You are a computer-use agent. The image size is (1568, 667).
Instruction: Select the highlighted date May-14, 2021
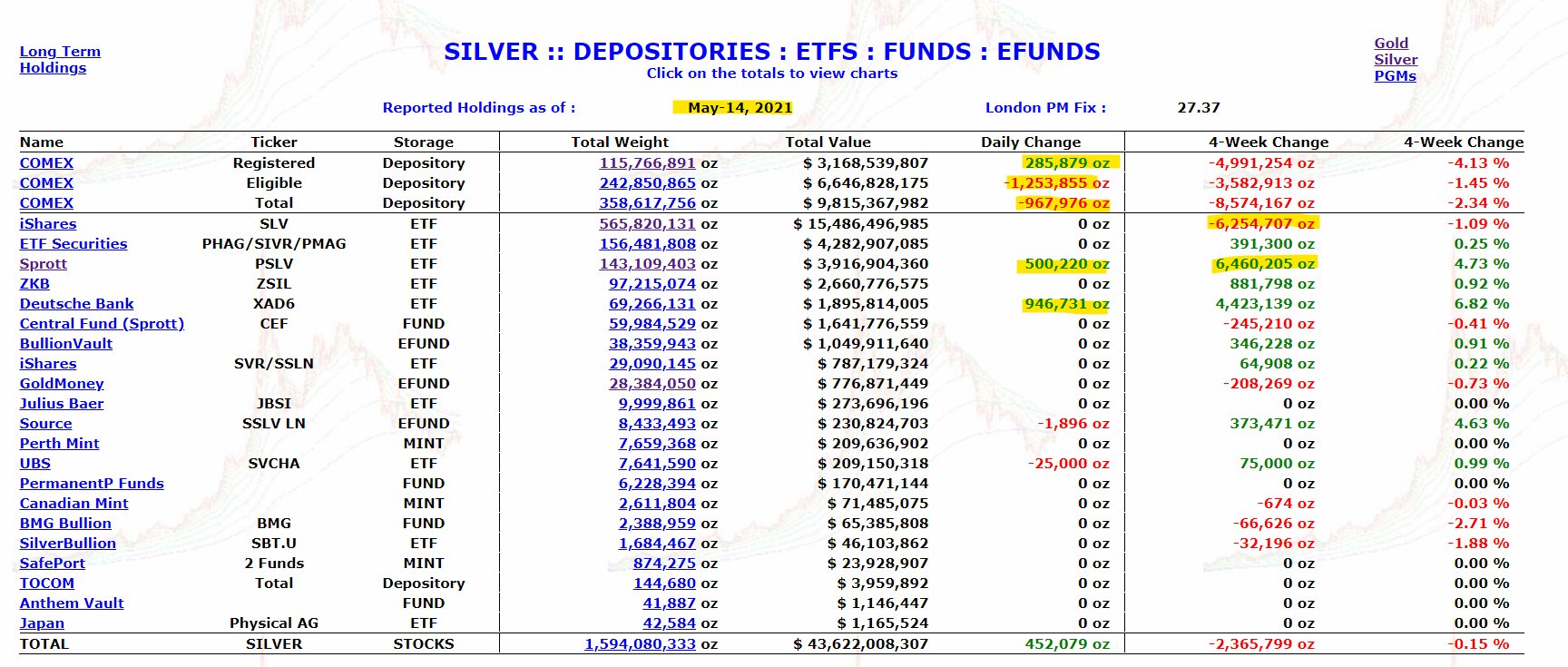pyautogui.click(x=740, y=107)
